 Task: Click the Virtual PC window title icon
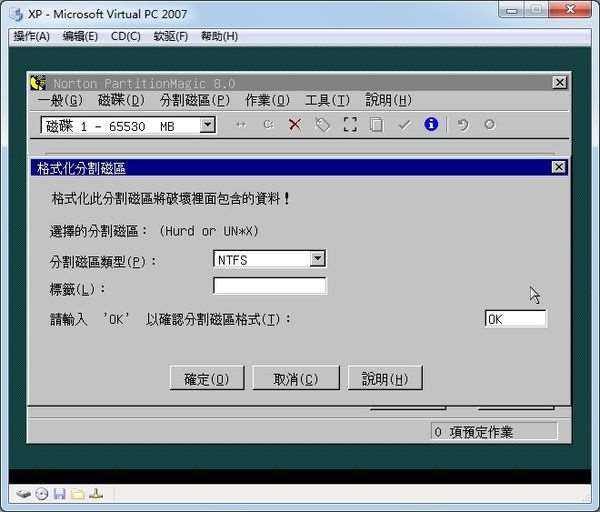(x=16, y=15)
